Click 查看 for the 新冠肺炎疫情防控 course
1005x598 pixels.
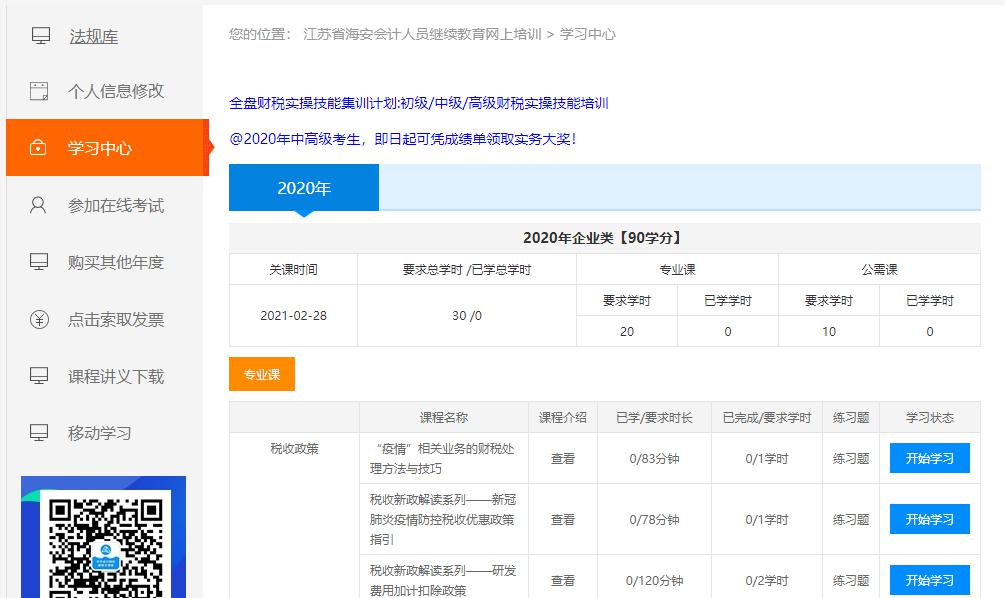(563, 519)
